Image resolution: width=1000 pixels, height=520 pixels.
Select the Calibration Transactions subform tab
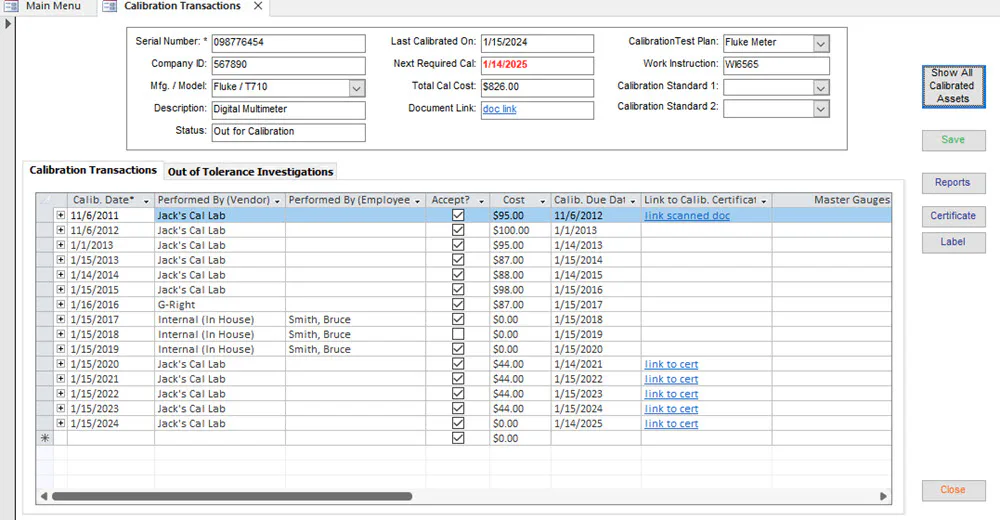point(93,170)
